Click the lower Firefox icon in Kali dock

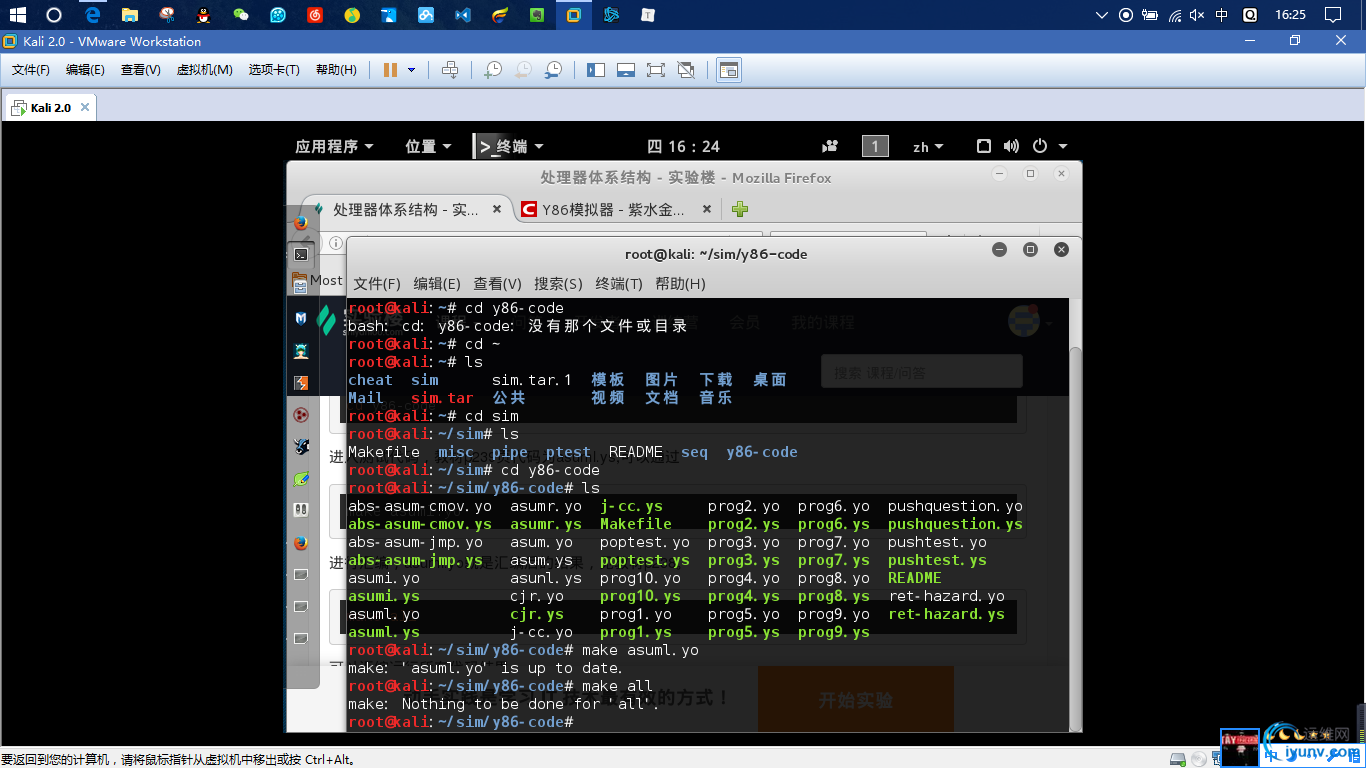[x=300, y=543]
